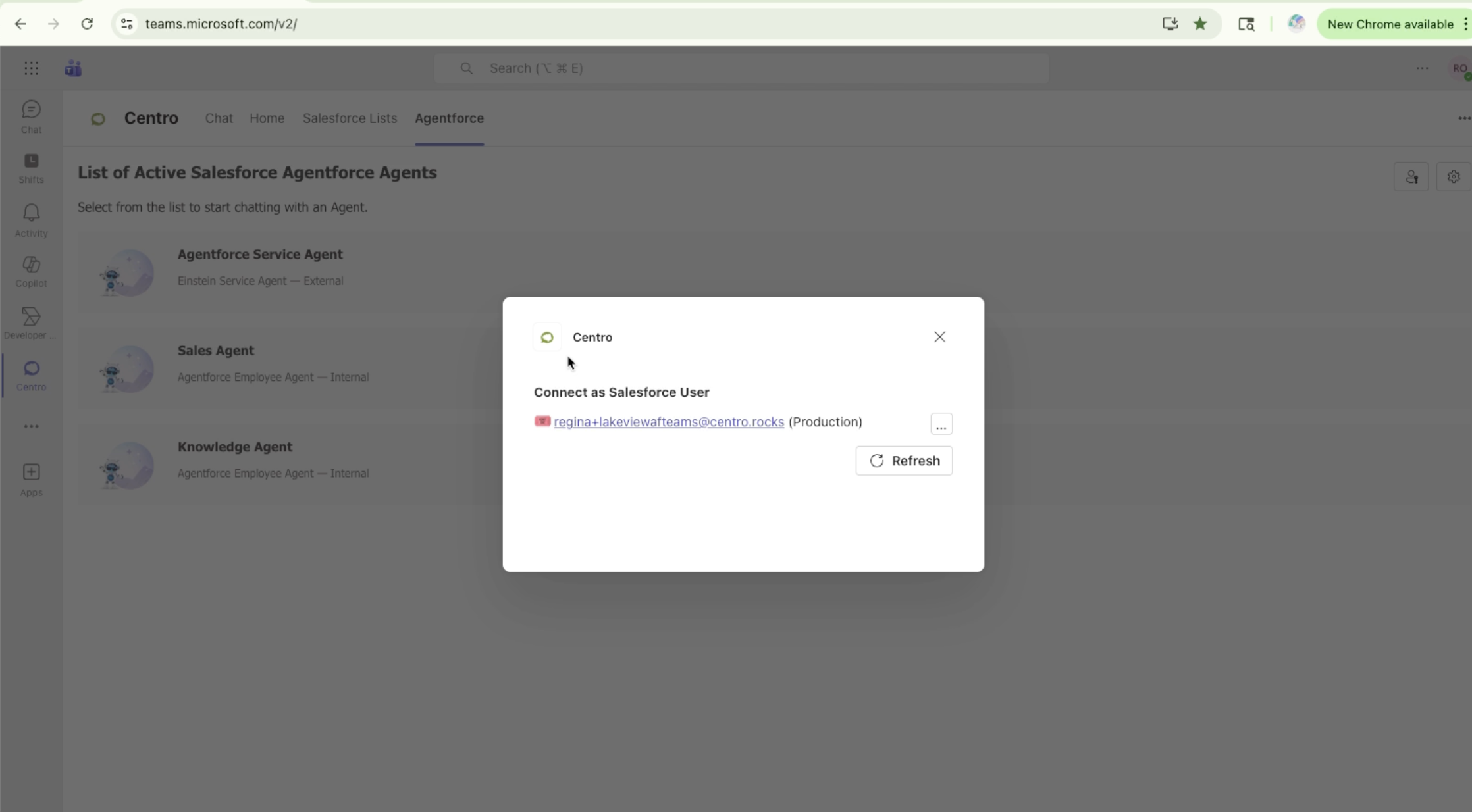Open the Apps store in the sidebar
The height and width of the screenshot is (812, 1472).
[x=31, y=480]
